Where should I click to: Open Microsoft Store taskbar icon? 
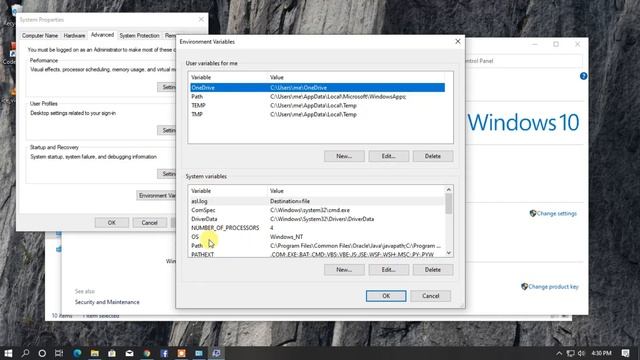(x=112, y=353)
